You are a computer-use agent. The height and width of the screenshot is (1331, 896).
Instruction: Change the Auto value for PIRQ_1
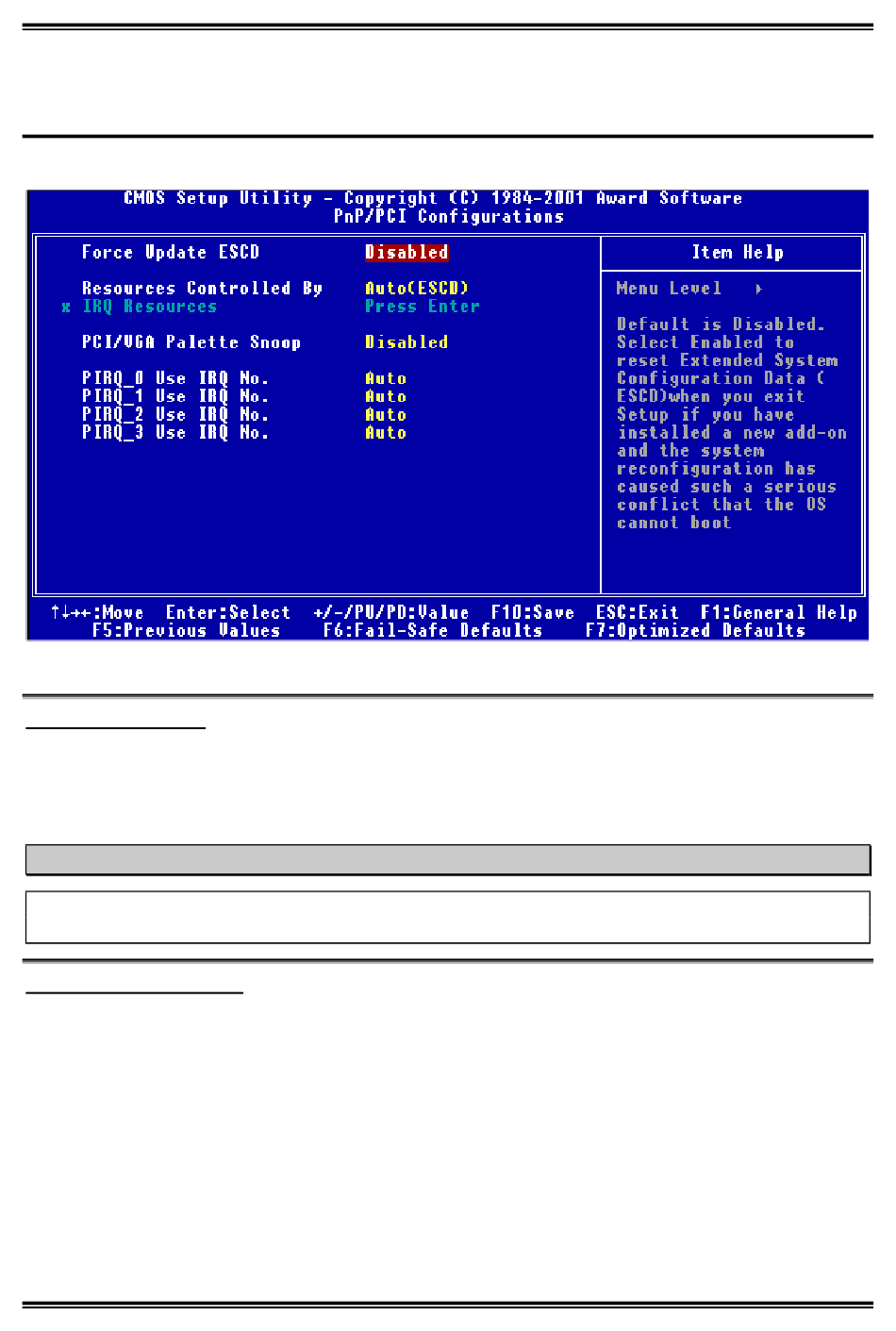pos(386,396)
